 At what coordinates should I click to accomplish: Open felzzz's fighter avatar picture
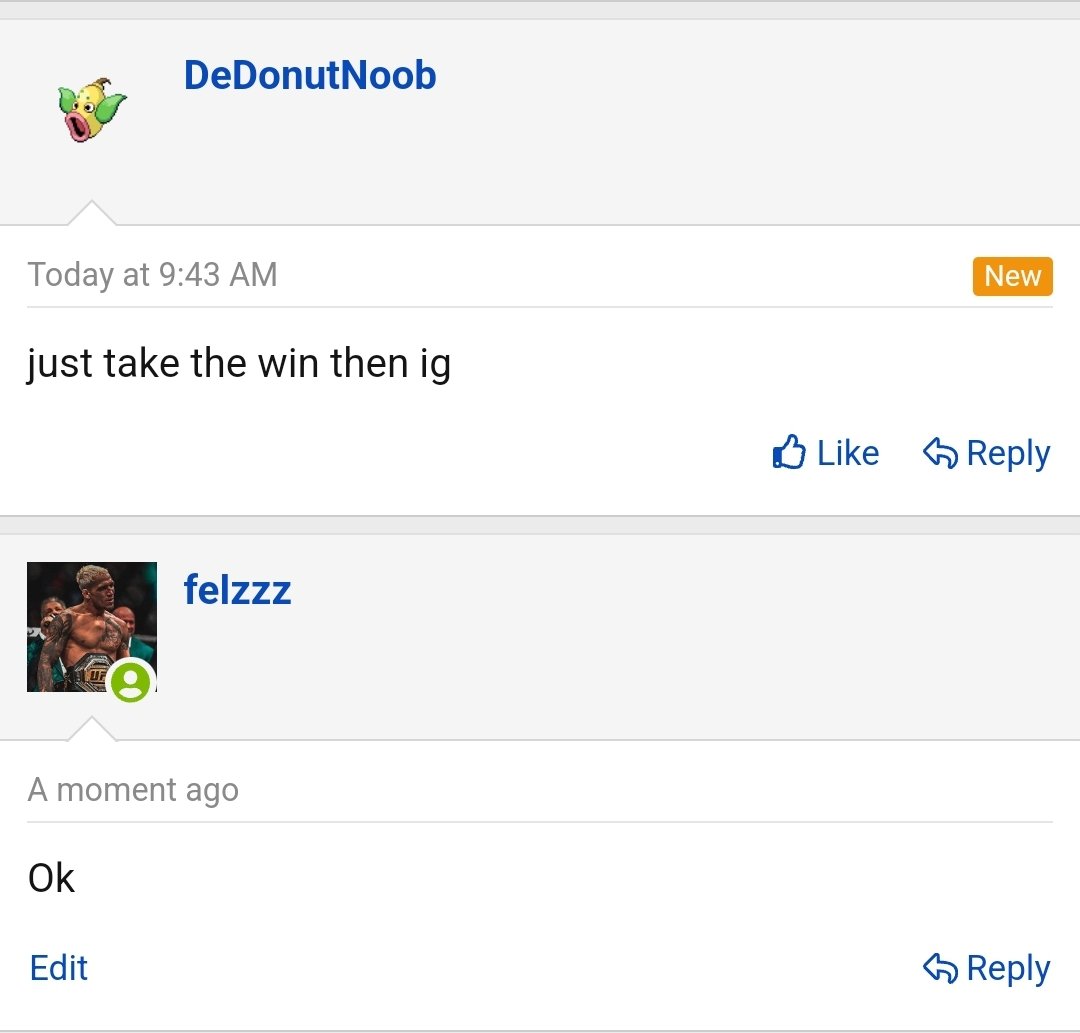coord(92,627)
